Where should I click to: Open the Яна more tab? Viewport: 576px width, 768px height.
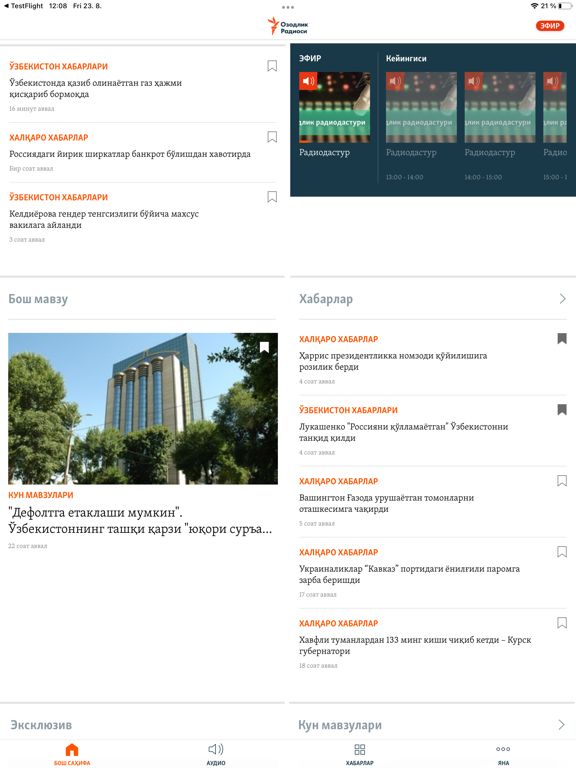point(503,754)
